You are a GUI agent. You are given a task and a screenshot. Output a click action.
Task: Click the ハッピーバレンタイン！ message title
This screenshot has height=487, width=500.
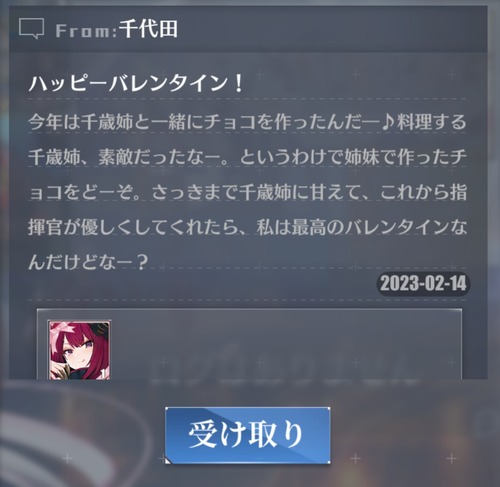pyautogui.click(x=136, y=83)
